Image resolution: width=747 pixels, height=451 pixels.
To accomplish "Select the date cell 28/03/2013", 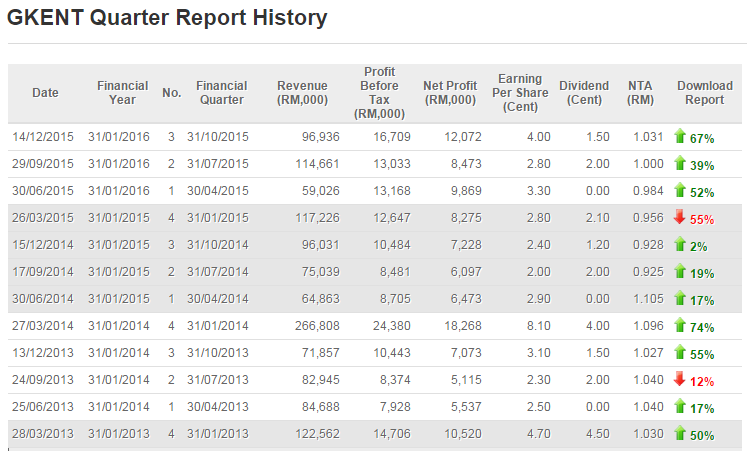I will click(43, 434).
